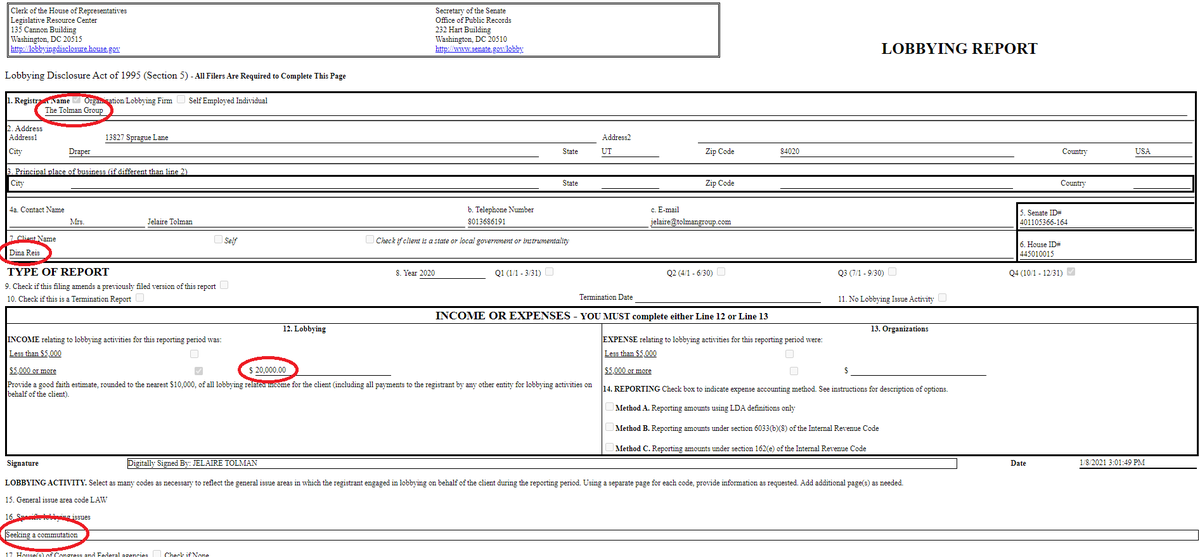Select Method B section 6033(b)(8) checkbox
Viewport: 1200px width, 557px height.
[610, 428]
